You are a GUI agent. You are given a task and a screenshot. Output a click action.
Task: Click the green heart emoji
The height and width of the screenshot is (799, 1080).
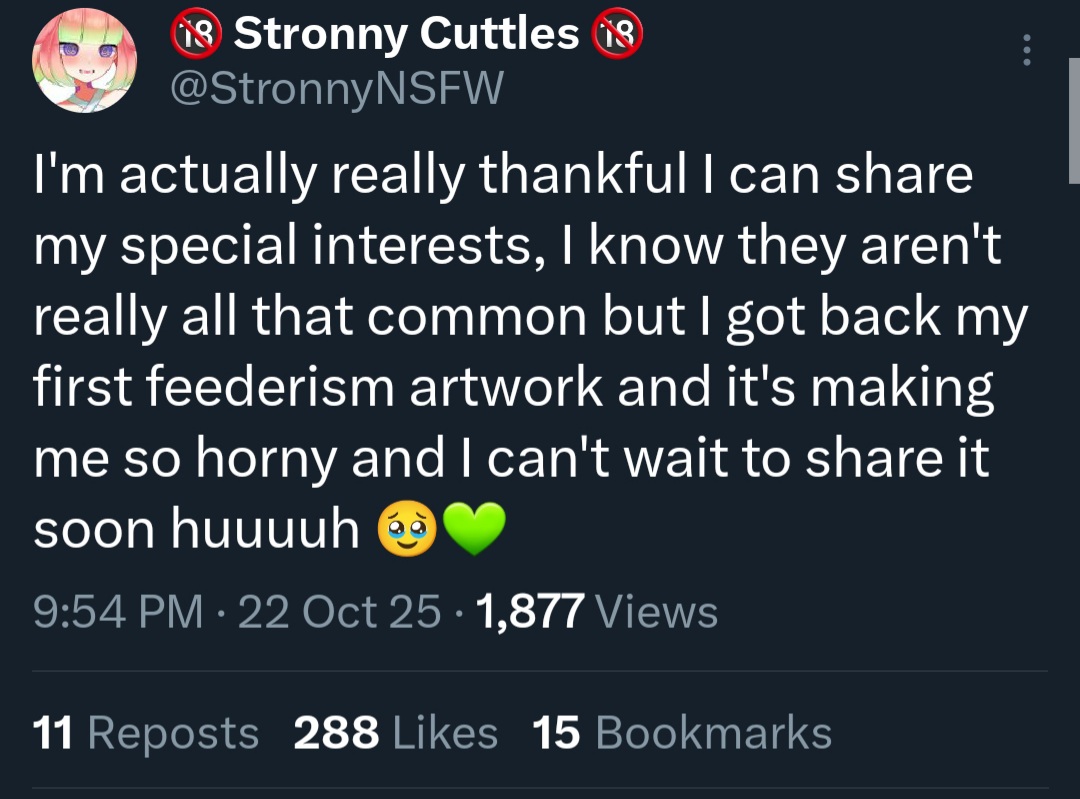474,530
